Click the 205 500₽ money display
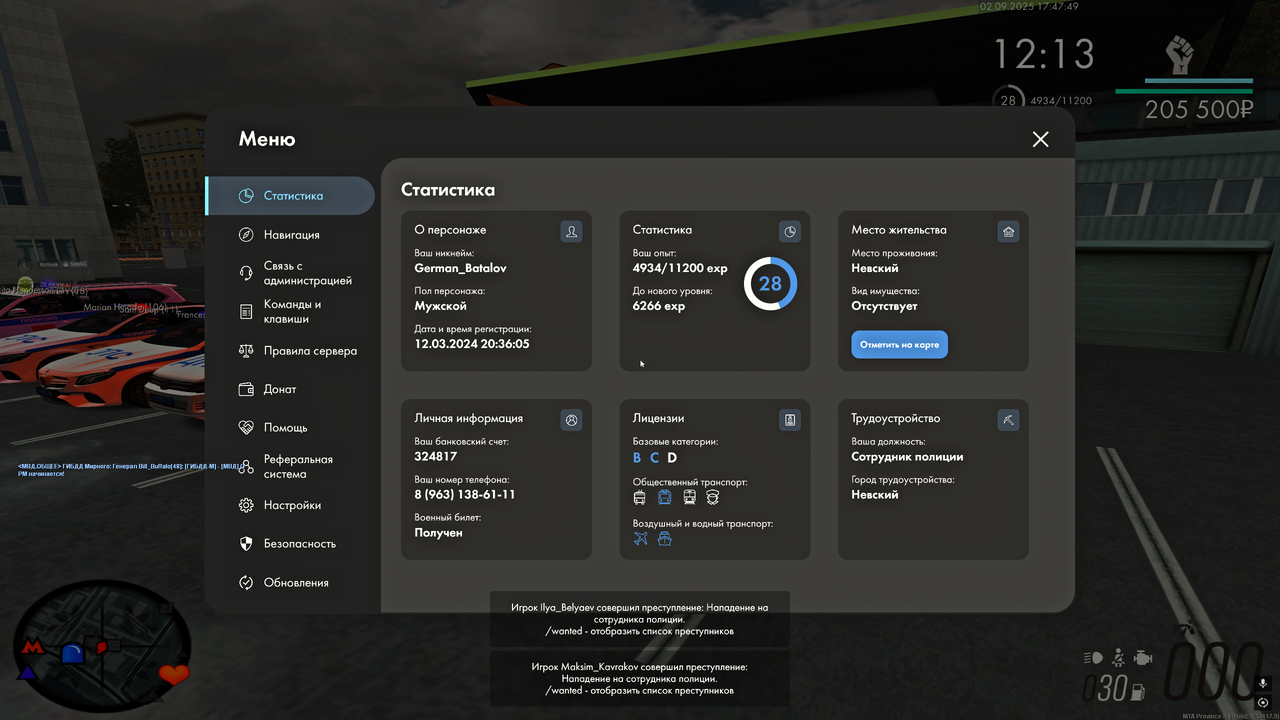 tap(1199, 110)
